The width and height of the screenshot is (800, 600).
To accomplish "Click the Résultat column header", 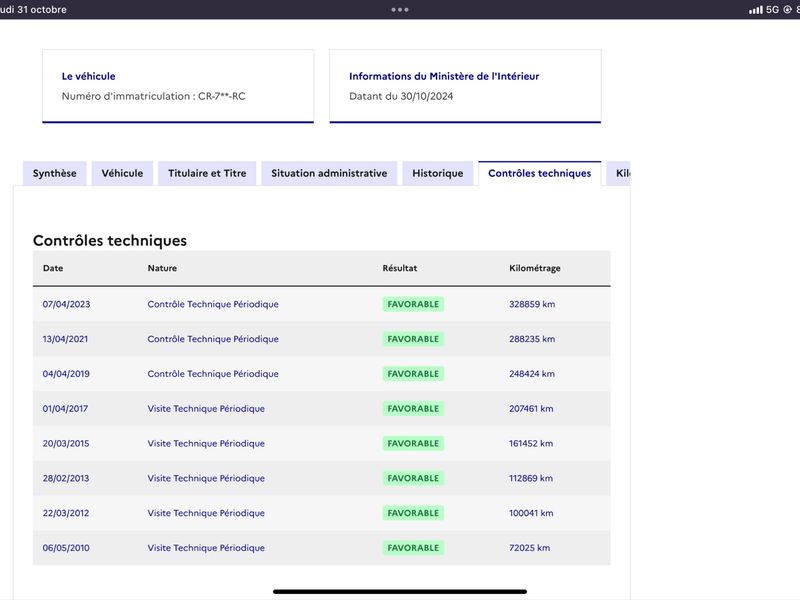I will coord(400,268).
